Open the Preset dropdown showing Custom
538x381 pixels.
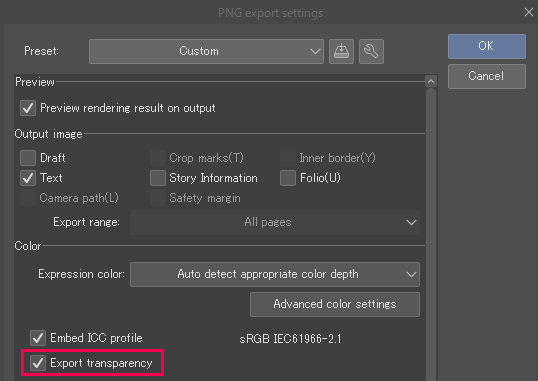point(206,51)
